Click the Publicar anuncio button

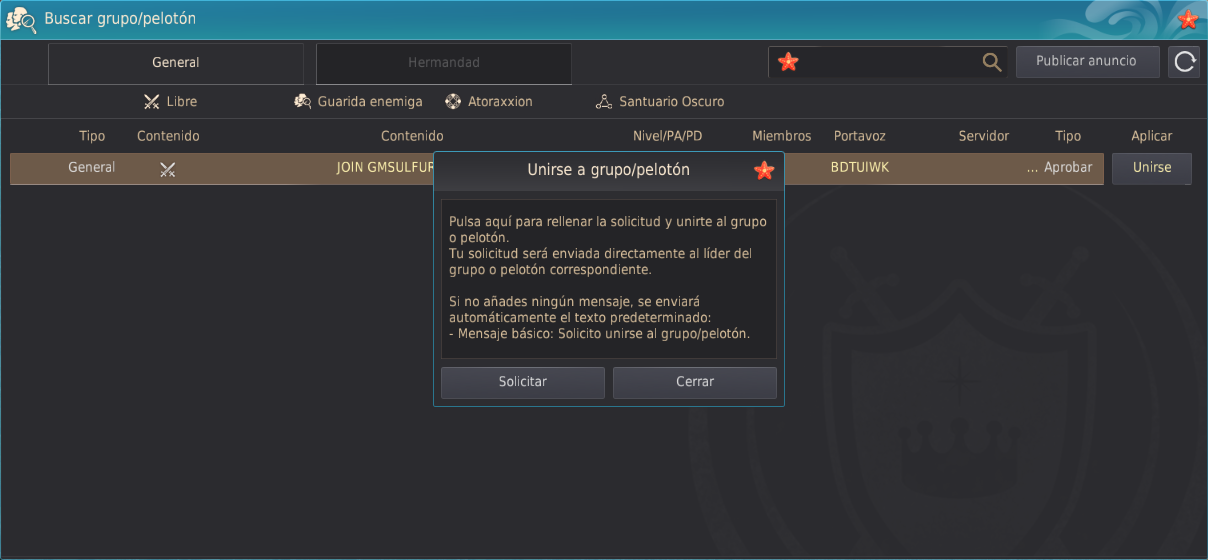1087,61
